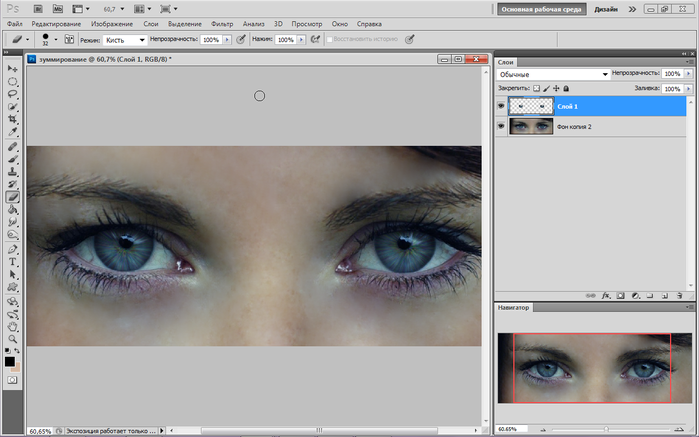Click the delete layer trash icon
Viewport: 699px width, 437px height.
tap(681, 295)
